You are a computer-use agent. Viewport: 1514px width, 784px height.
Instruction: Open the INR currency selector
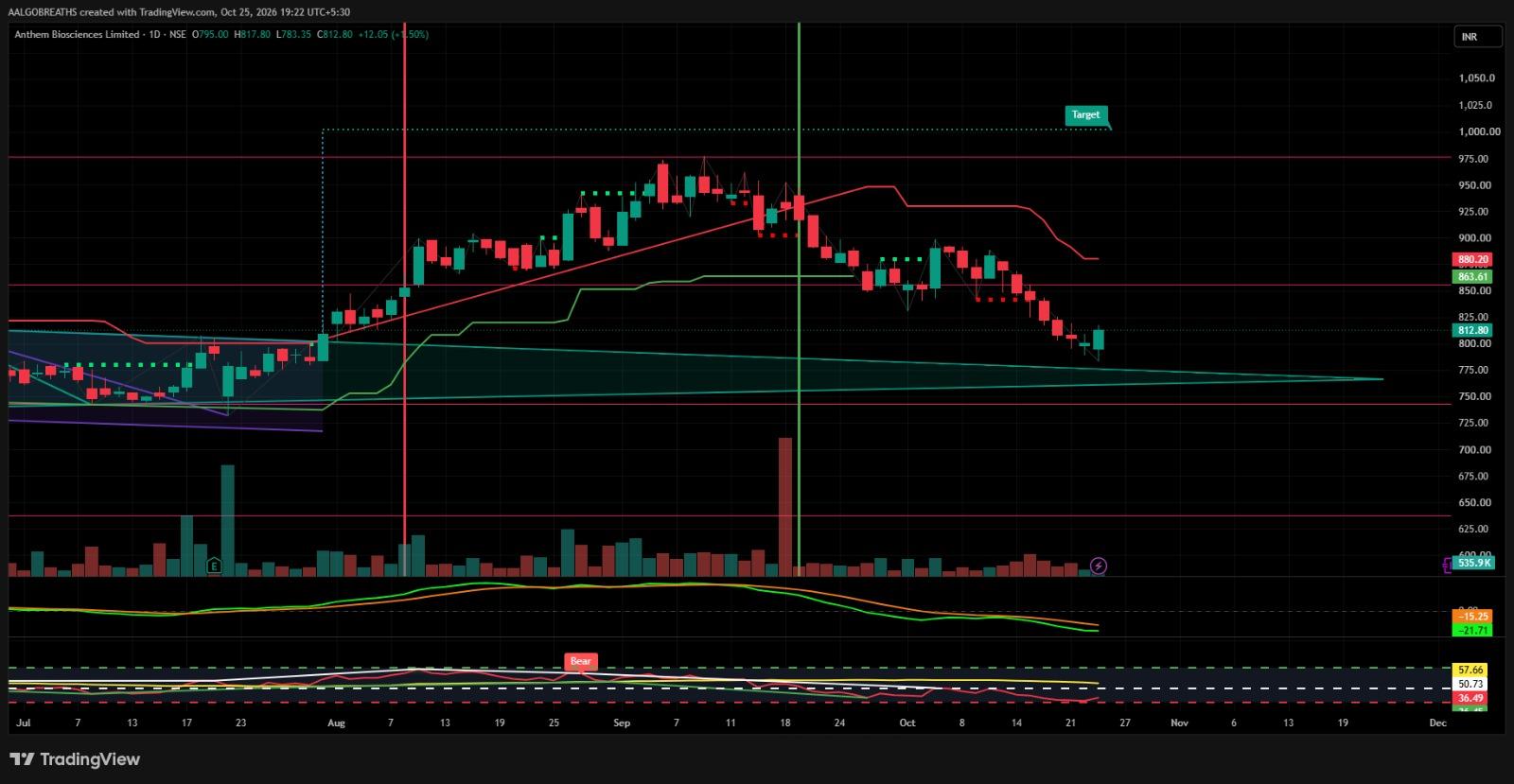click(x=1477, y=37)
